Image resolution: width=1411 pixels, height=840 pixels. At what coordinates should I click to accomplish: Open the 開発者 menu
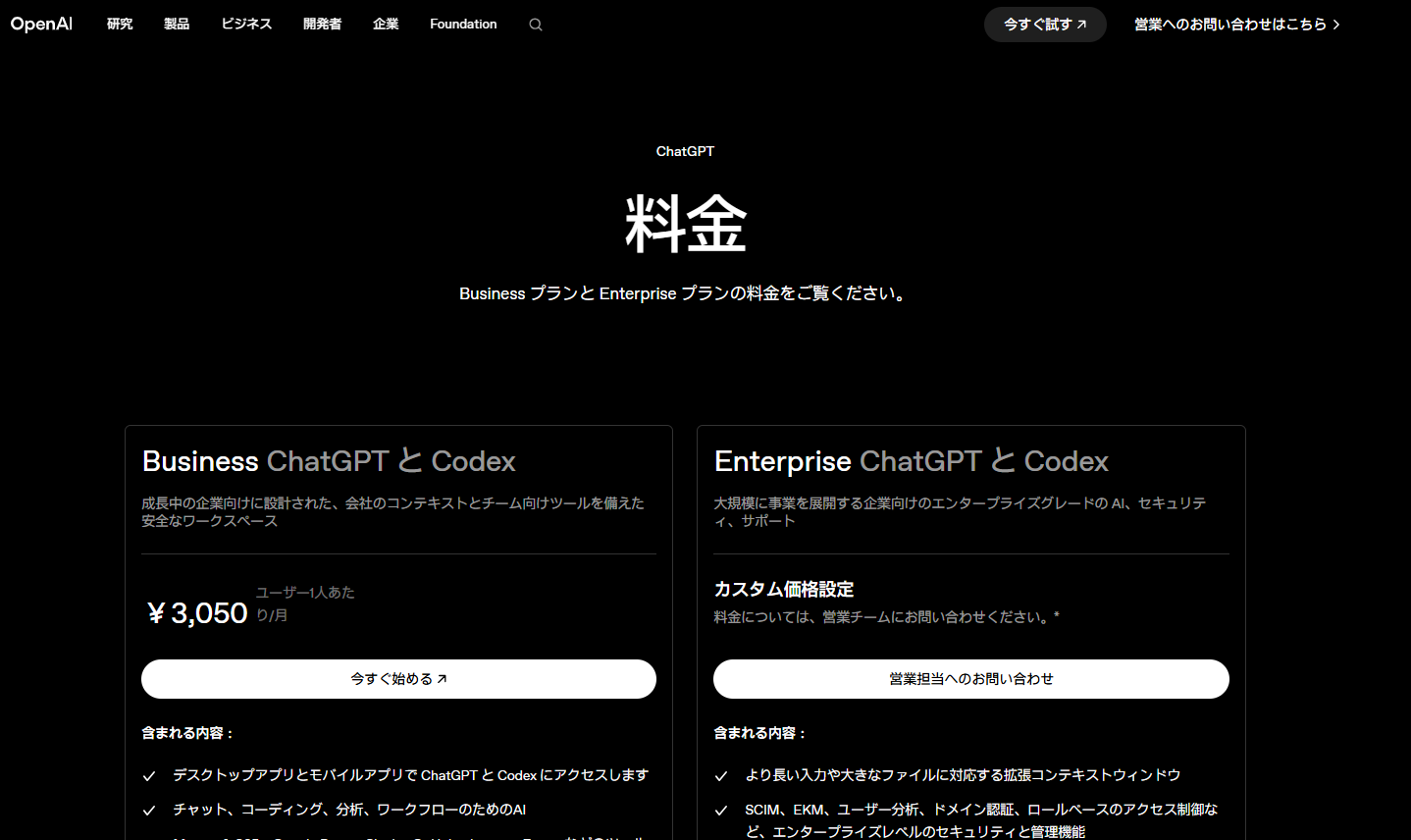click(x=323, y=25)
